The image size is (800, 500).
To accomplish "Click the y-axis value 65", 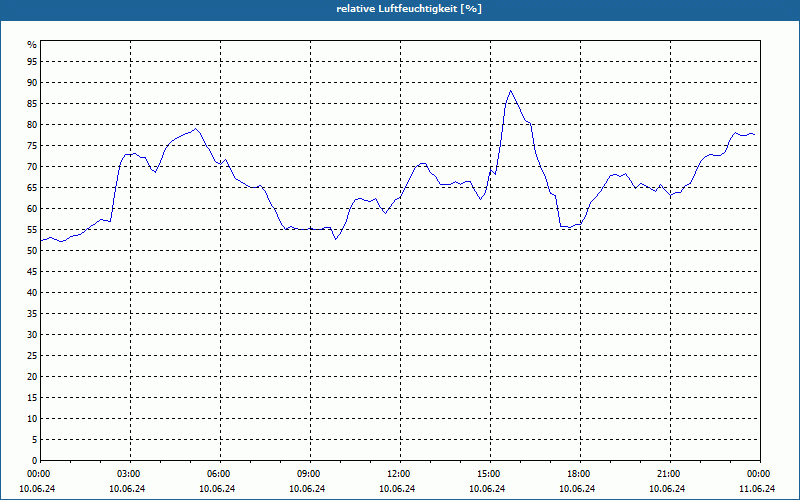I will click(x=32, y=188).
